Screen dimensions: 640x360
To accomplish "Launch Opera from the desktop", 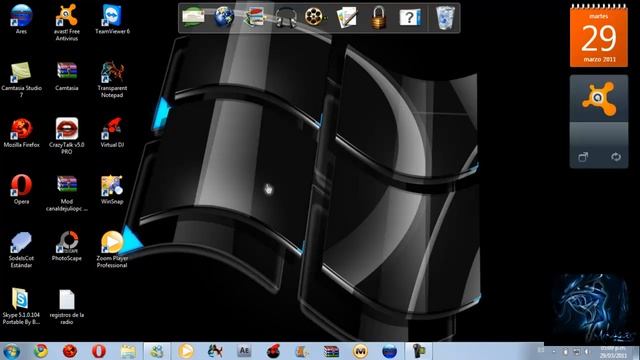I will tap(21, 190).
